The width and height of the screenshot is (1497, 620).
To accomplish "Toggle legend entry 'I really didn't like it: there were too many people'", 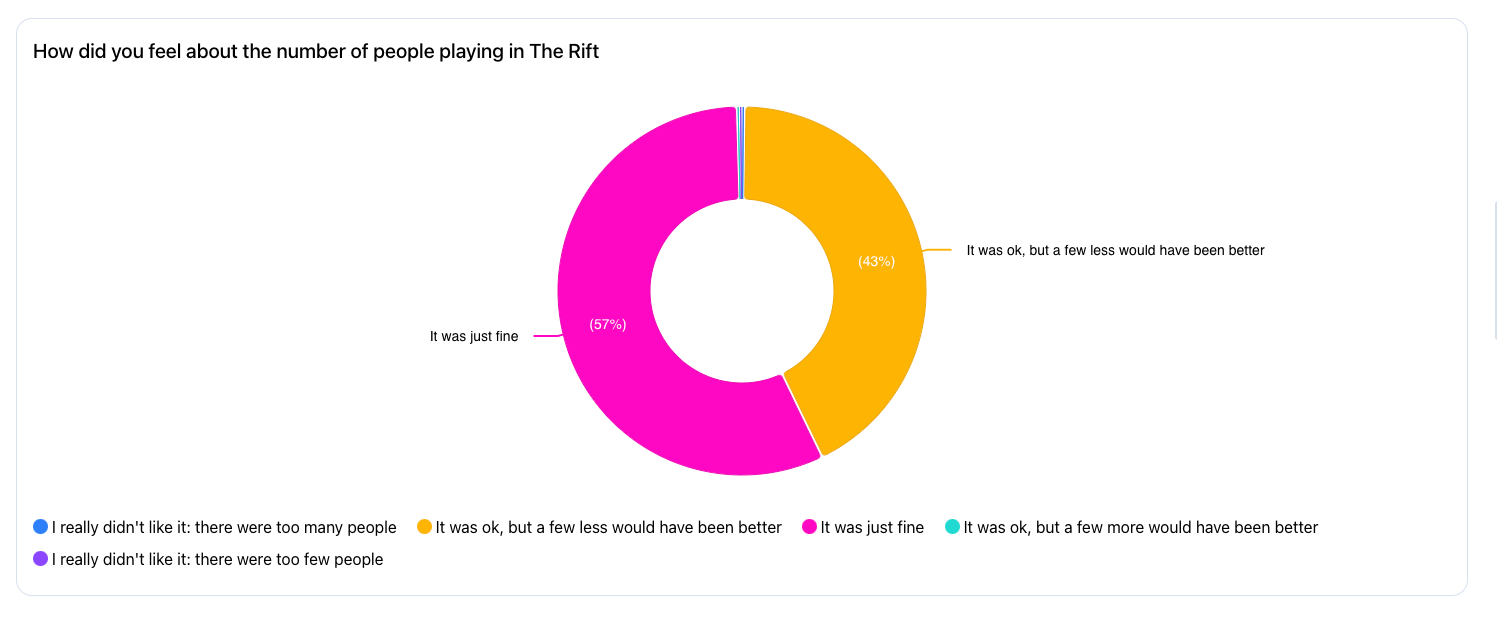I will (x=215, y=527).
